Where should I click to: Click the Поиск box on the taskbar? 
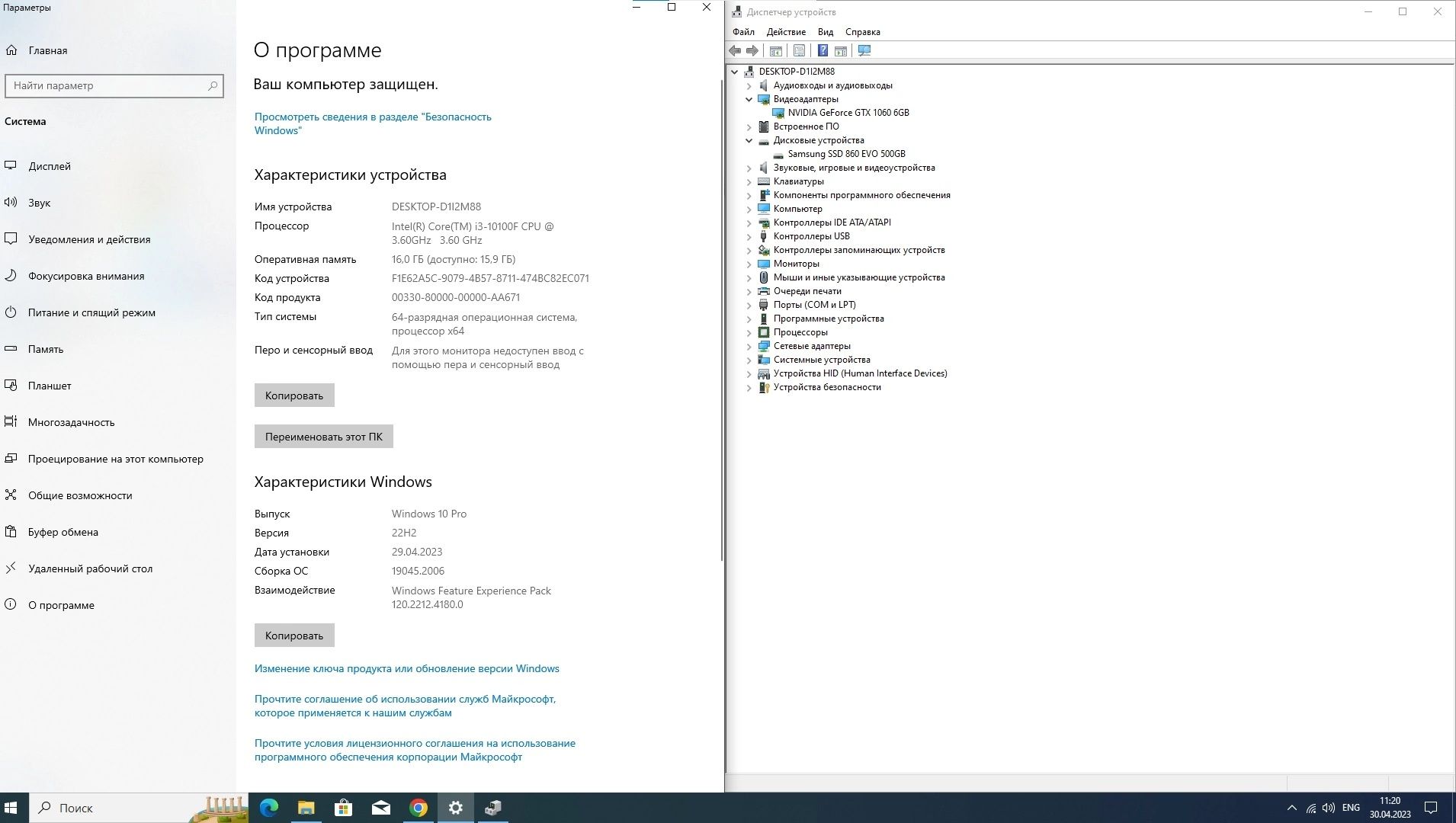click(139, 808)
